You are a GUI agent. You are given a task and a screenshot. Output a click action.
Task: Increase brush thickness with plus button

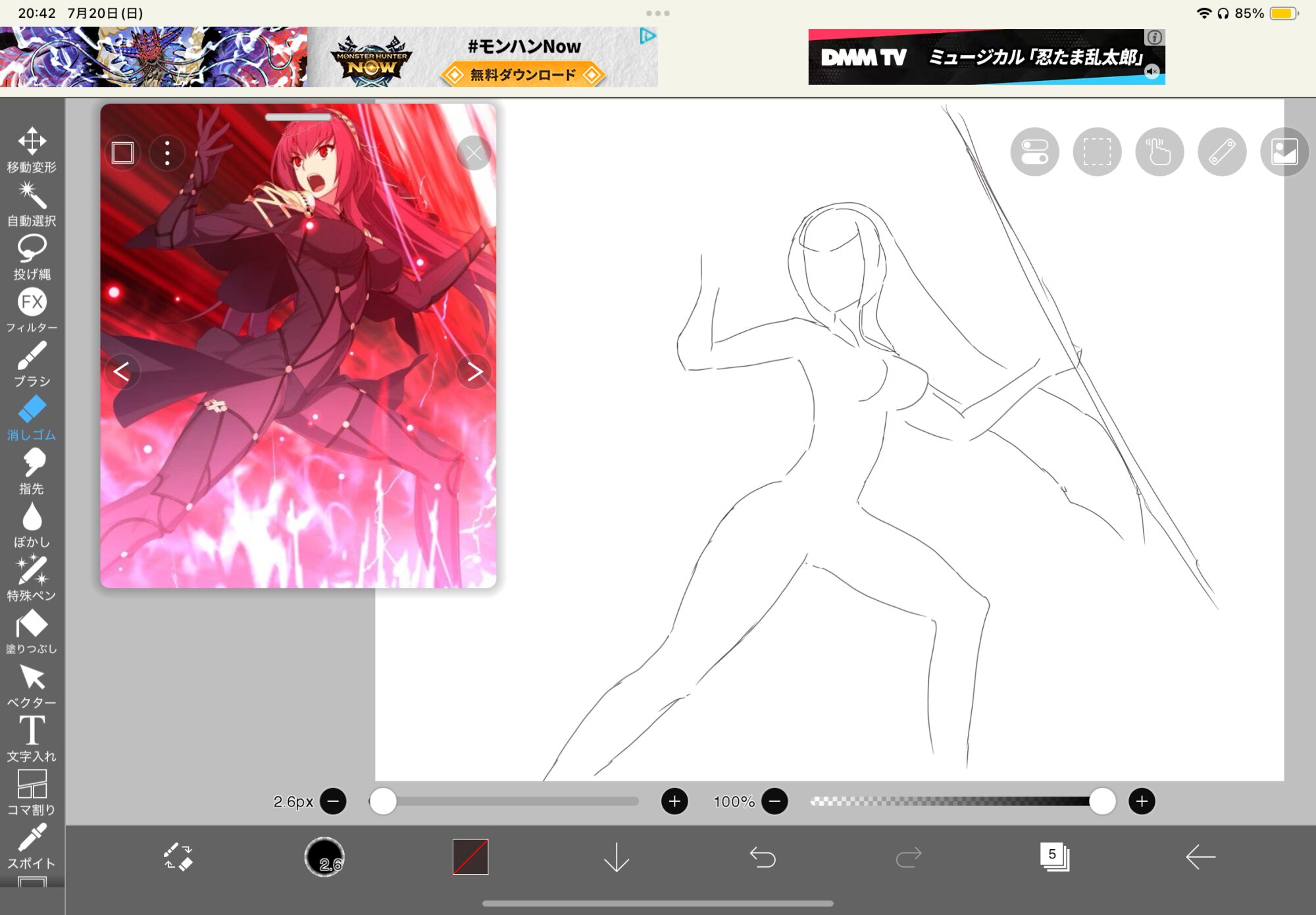[674, 801]
